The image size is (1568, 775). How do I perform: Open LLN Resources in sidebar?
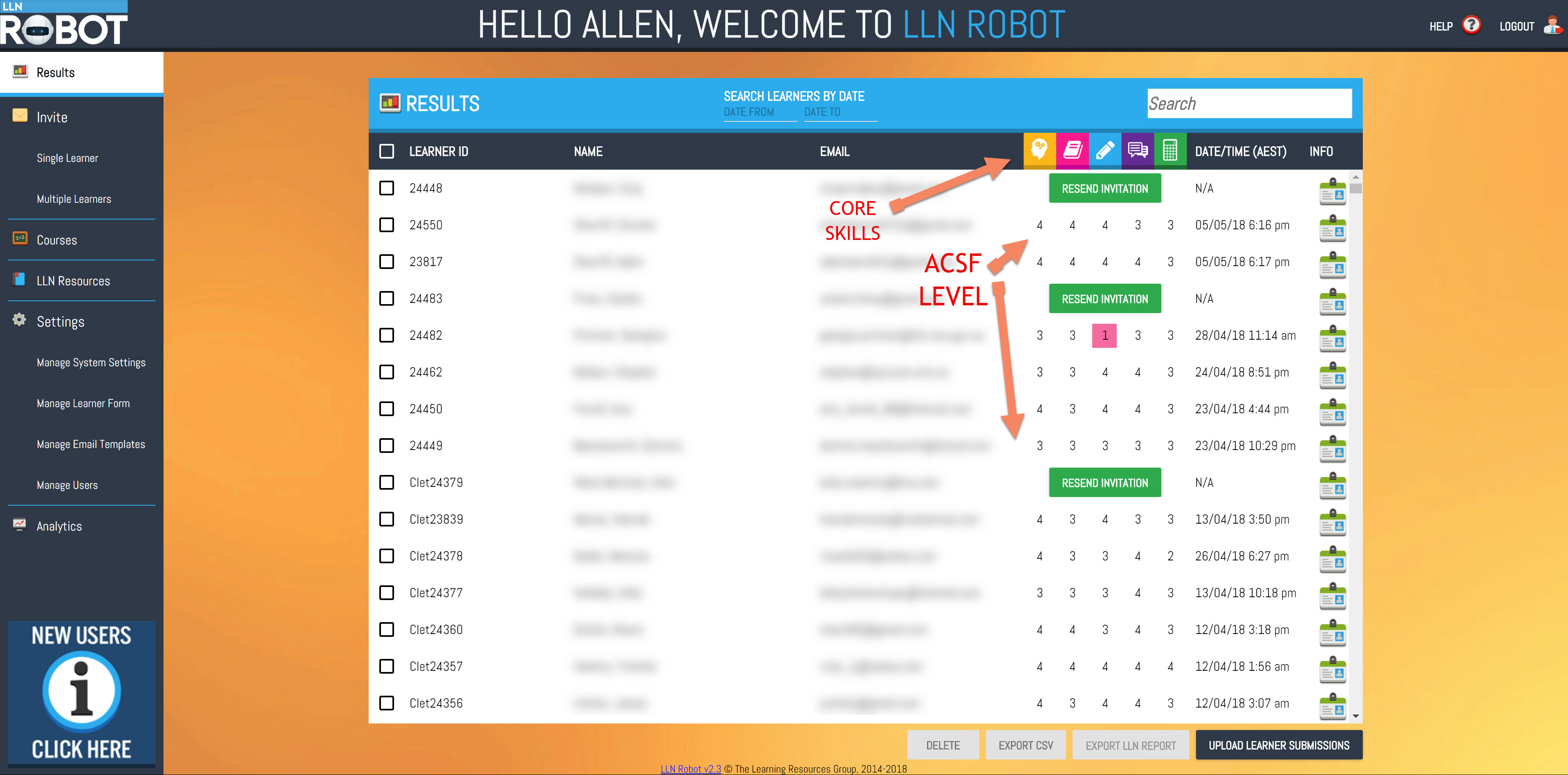82,281
